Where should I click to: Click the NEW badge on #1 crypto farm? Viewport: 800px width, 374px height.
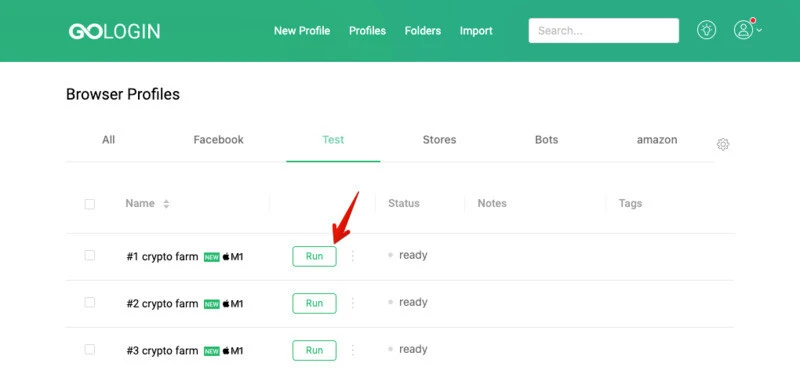point(211,257)
